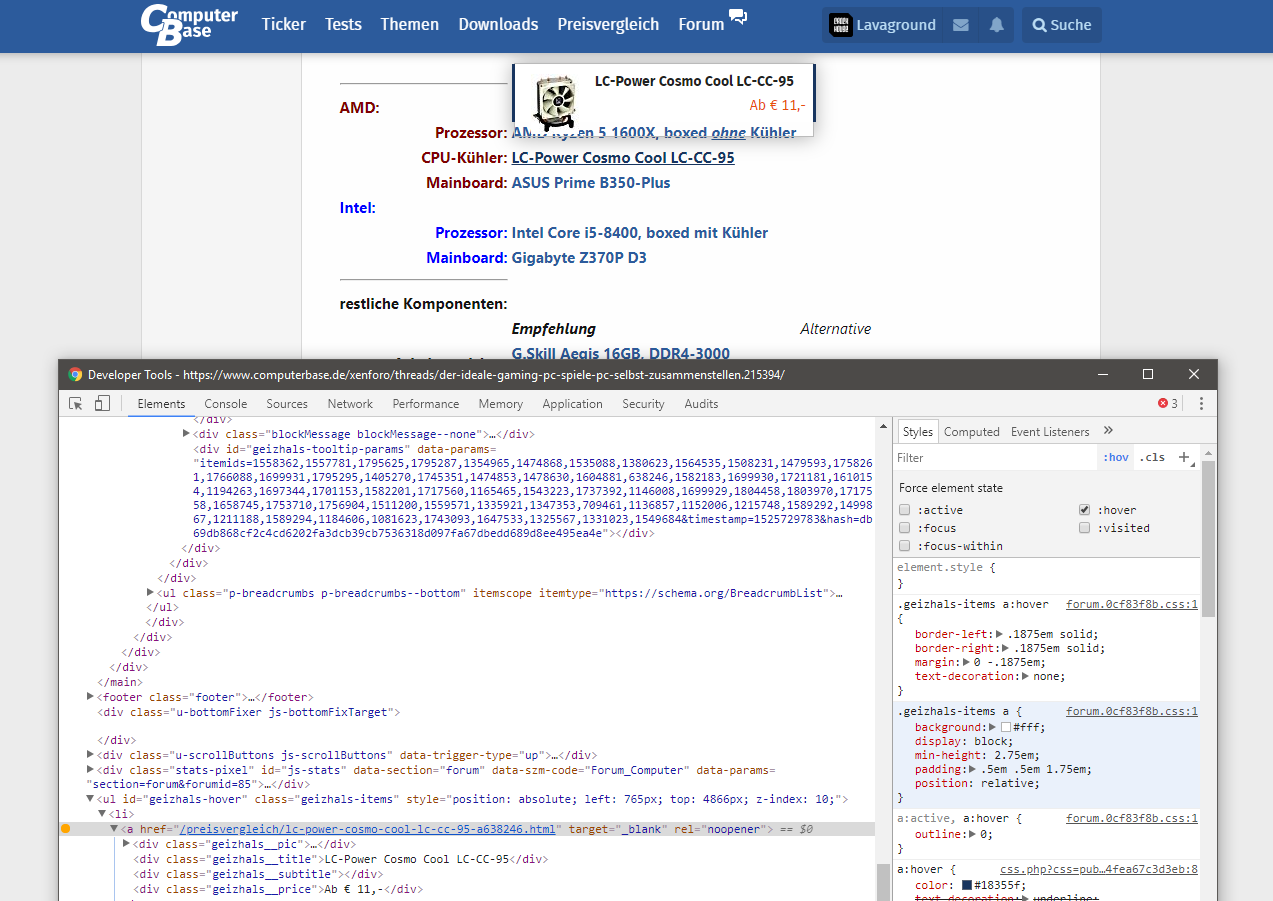Expand the stats-pixel div node
Viewport: 1273px width, 901px height.
pos(91,771)
